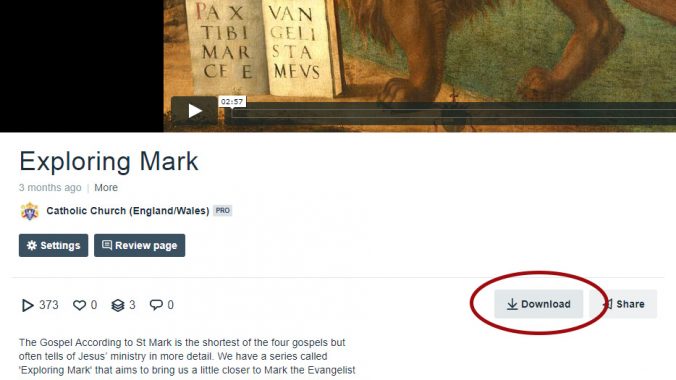Expand the More details link
676x380 pixels.
tap(106, 188)
